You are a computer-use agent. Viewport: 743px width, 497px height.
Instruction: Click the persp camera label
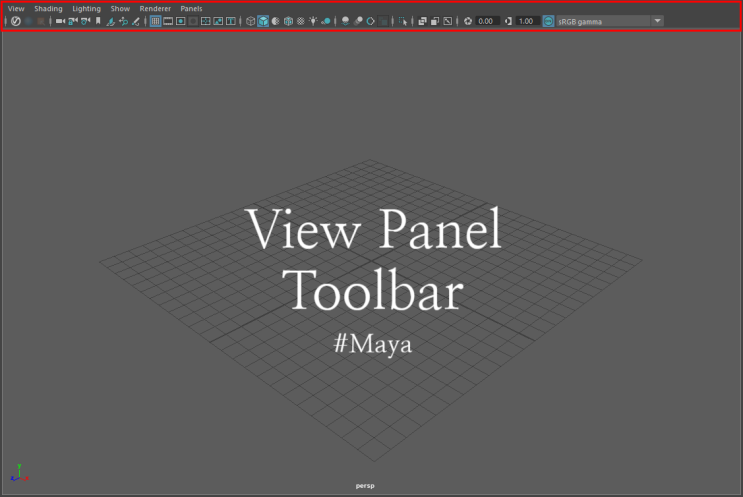365,486
